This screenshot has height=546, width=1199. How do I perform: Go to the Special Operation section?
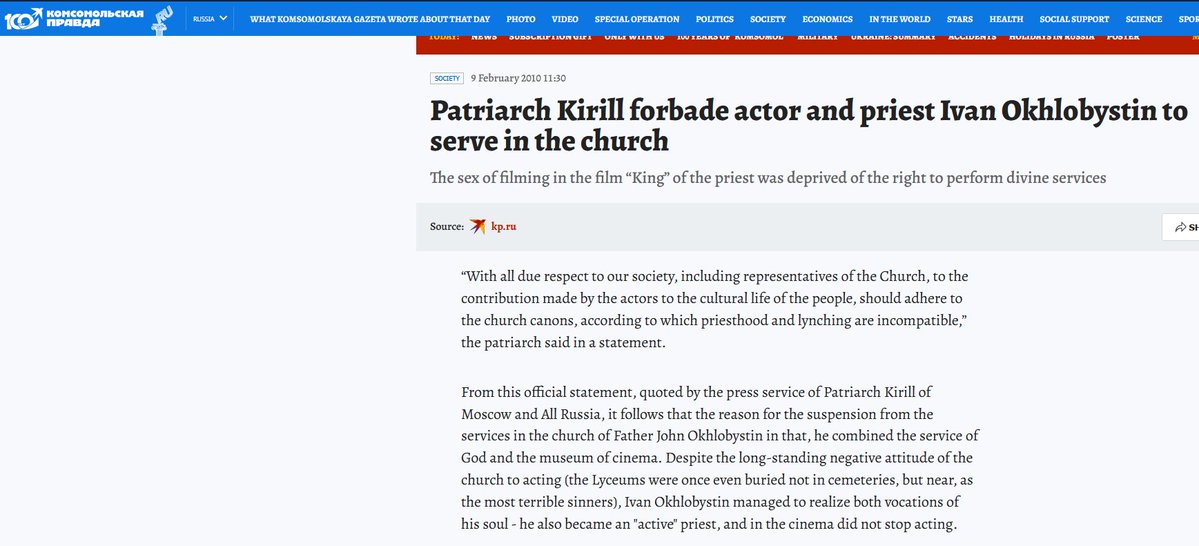coord(637,19)
